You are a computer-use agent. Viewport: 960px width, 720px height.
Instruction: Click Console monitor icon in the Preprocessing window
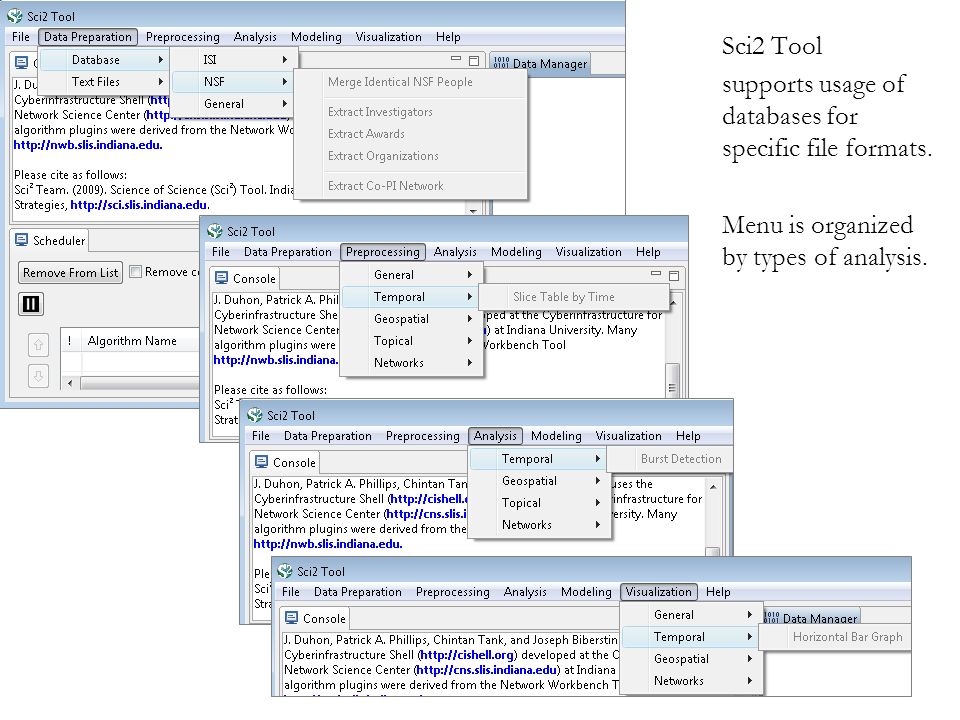[221, 278]
